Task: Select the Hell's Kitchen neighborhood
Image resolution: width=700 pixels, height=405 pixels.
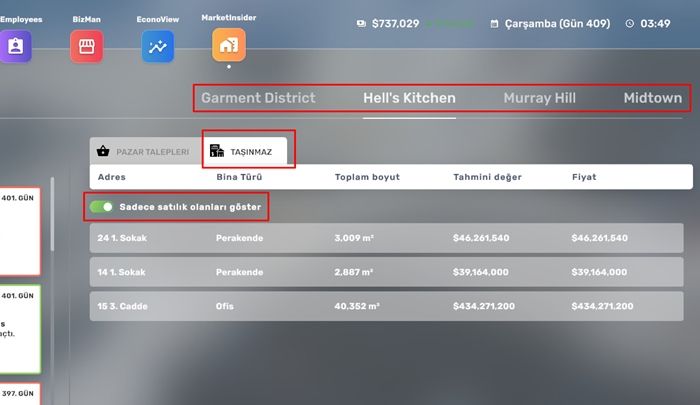Action: point(409,98)
